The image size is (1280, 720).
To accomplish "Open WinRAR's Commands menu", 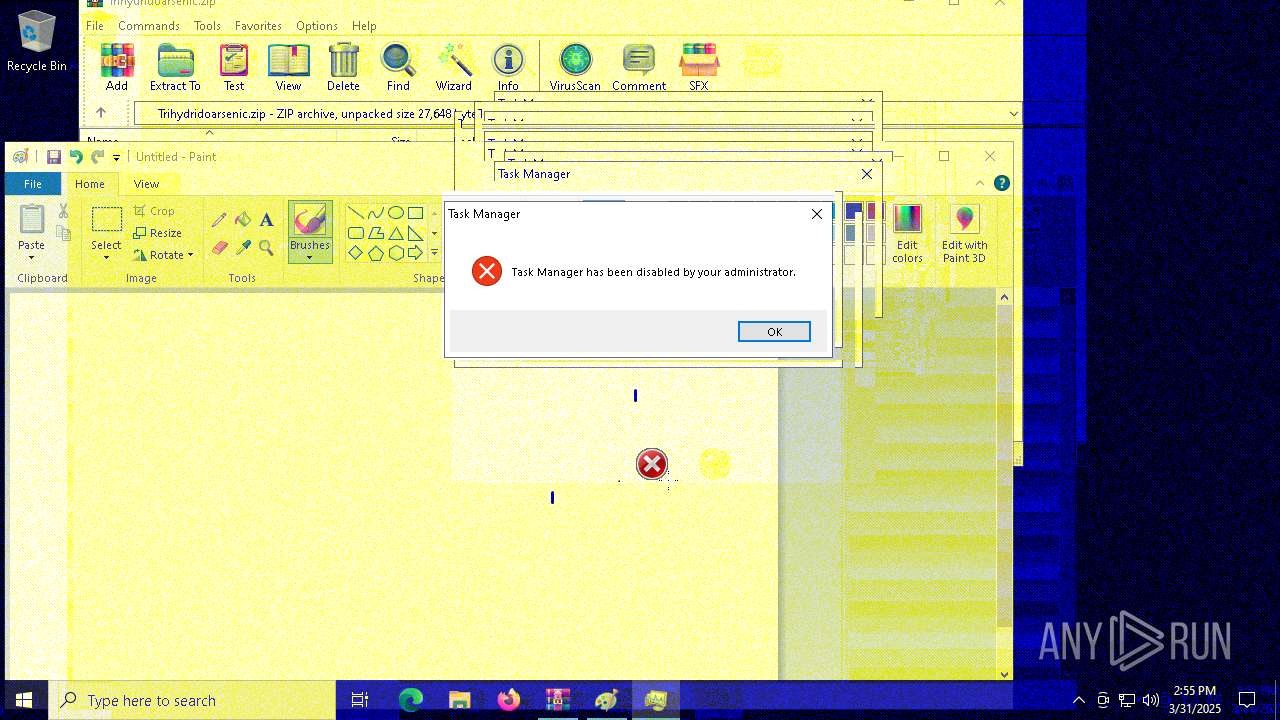I will pyautogui.click(x=149, y=26).
